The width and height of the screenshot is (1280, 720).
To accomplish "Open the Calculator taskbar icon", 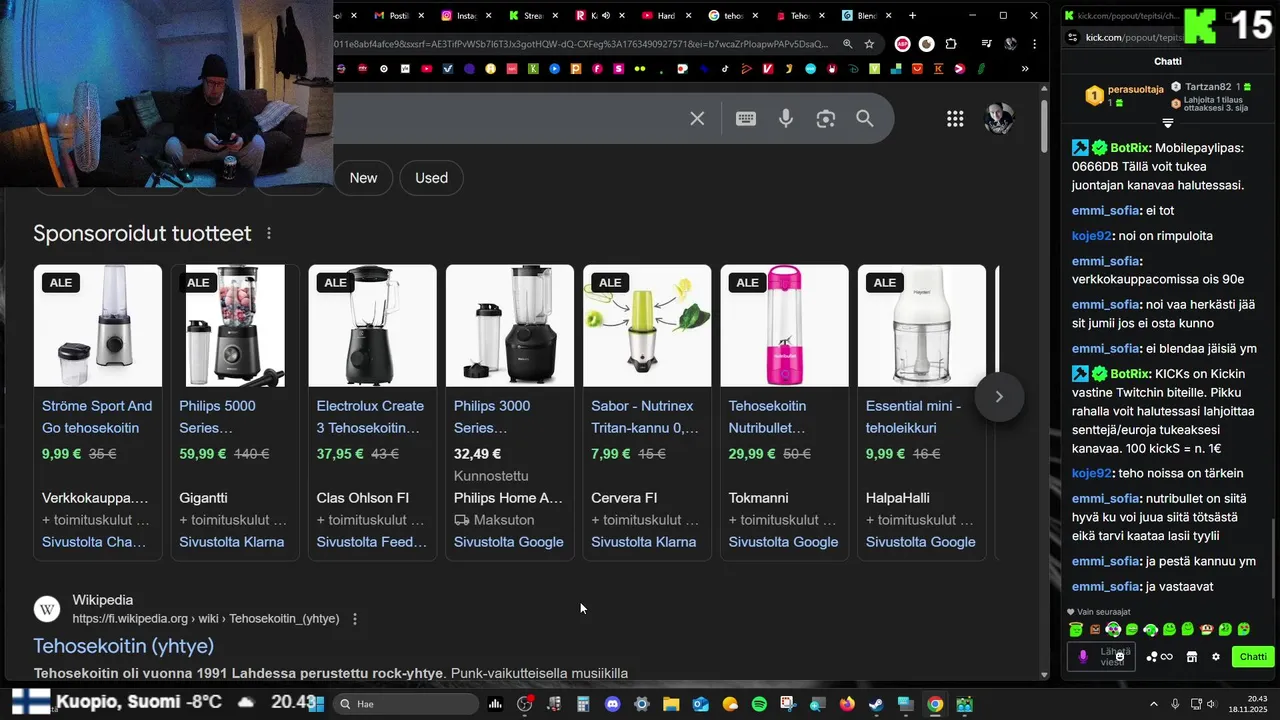I will (583, 704).
